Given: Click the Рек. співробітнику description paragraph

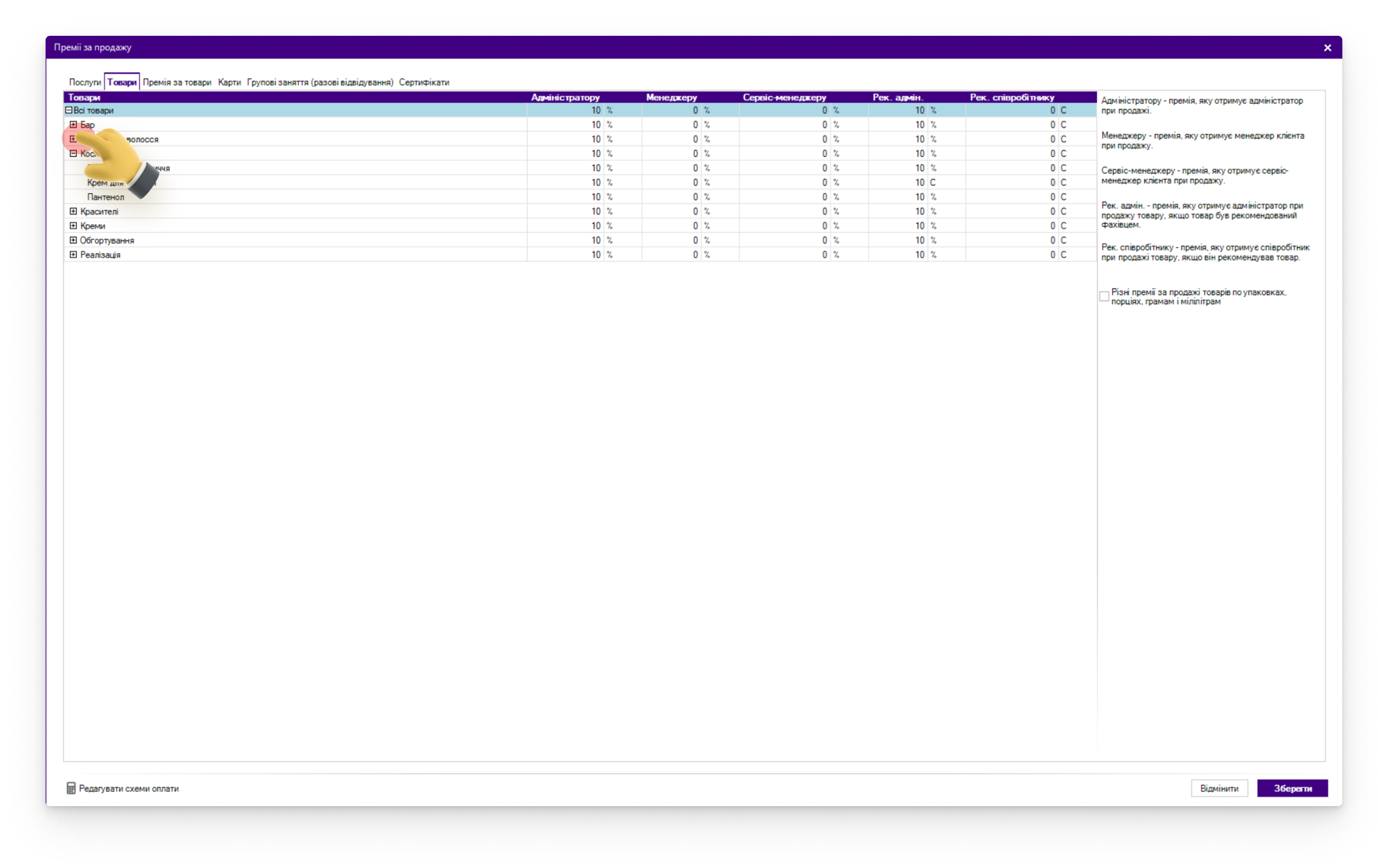Looking at the screenshot, I should 1205,252.
